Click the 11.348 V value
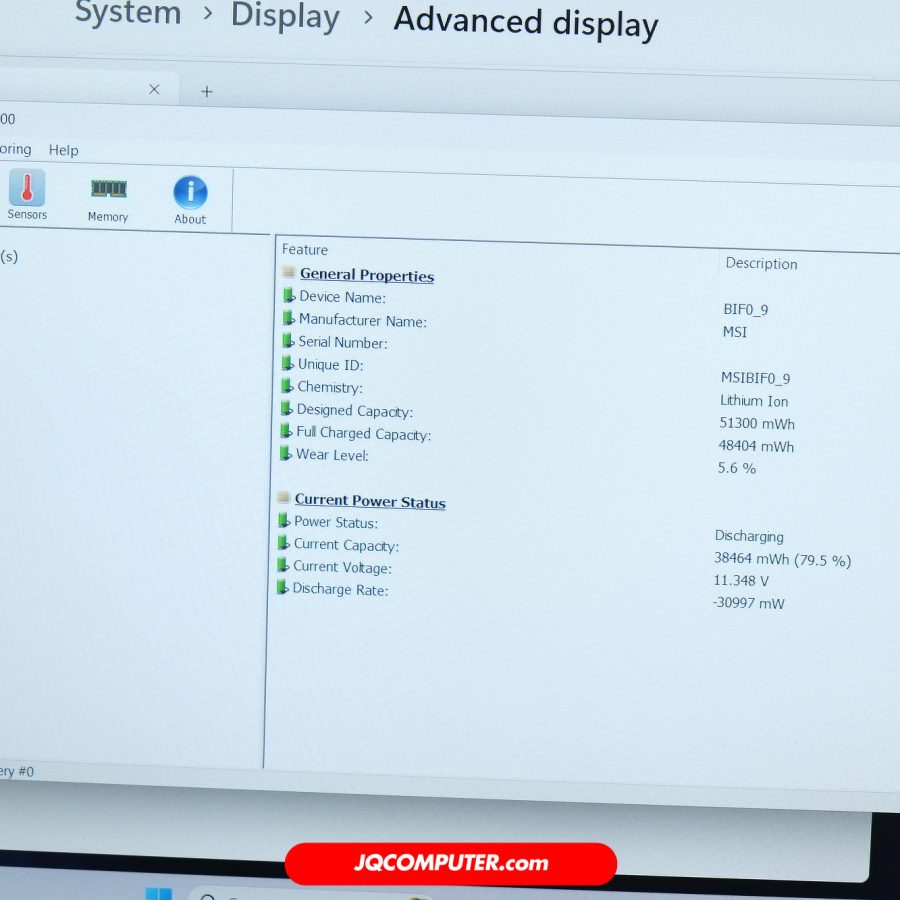 click(740, 580)
